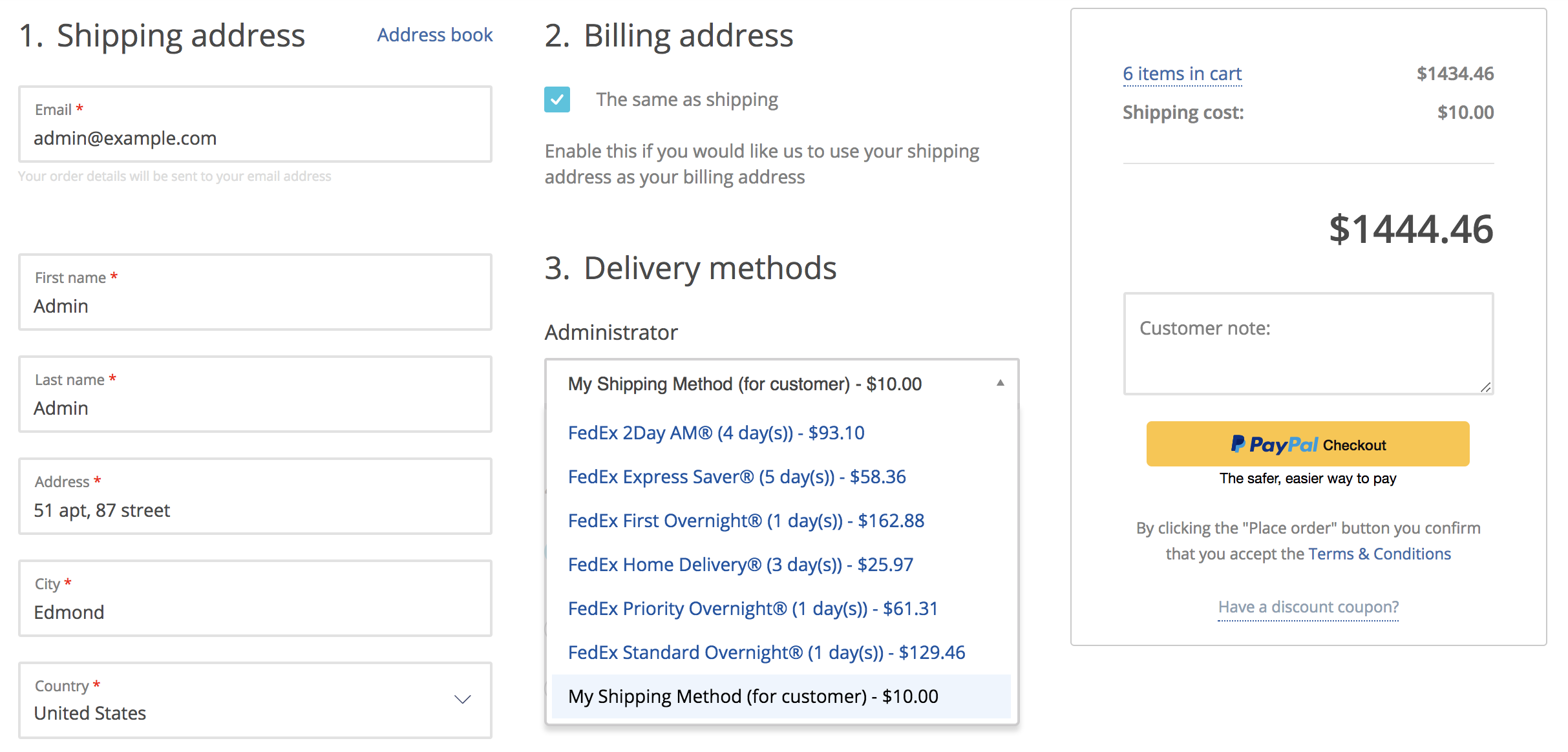Viewport: 1568px width, 752px height.
Task: Select FedEx Priority Overnight method
Action: tap(752, 608)
